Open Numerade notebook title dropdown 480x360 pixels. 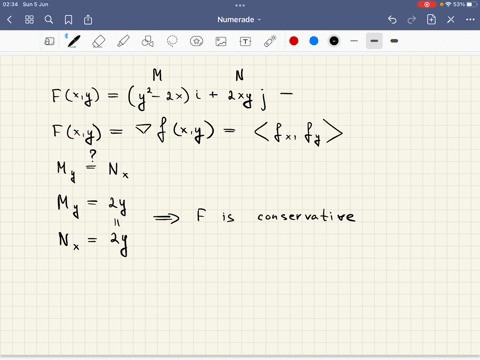pyautogui.click(x=239, y=20)
